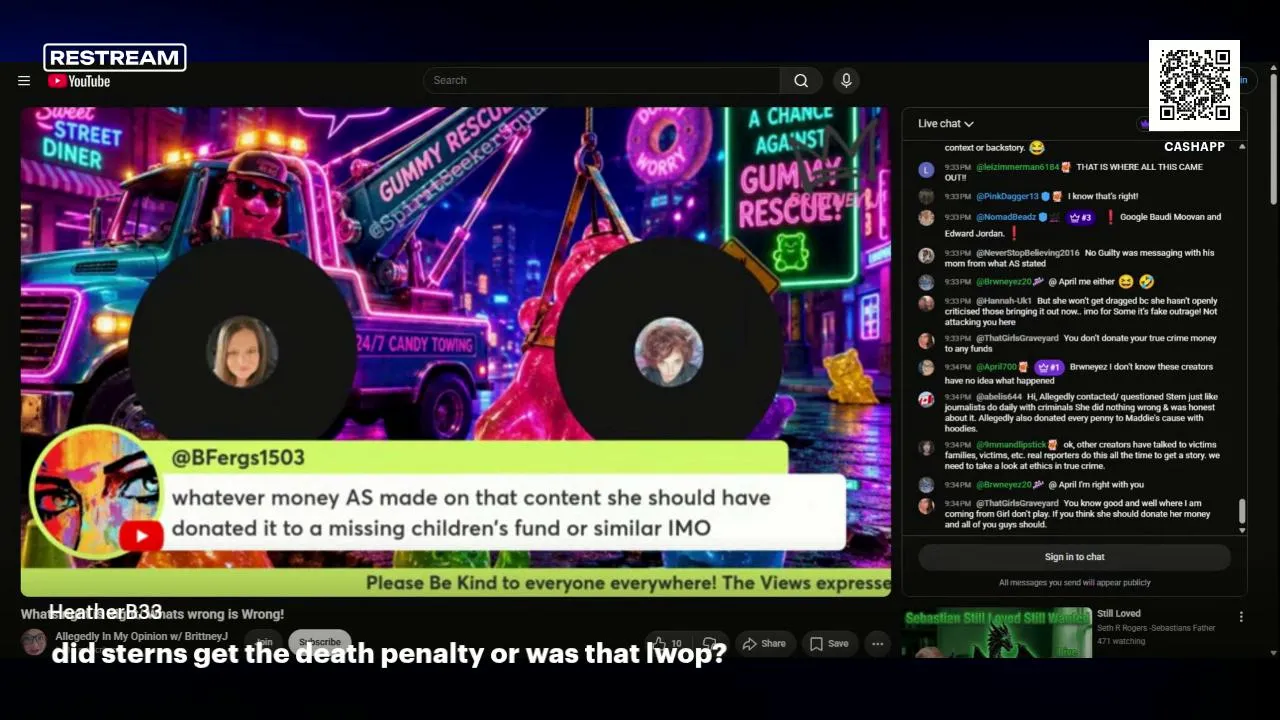Click the leizimmerman6184 chat avatar
Image resolution: width=1280 pixels, height=720 pixels.
tap(927, 170)
